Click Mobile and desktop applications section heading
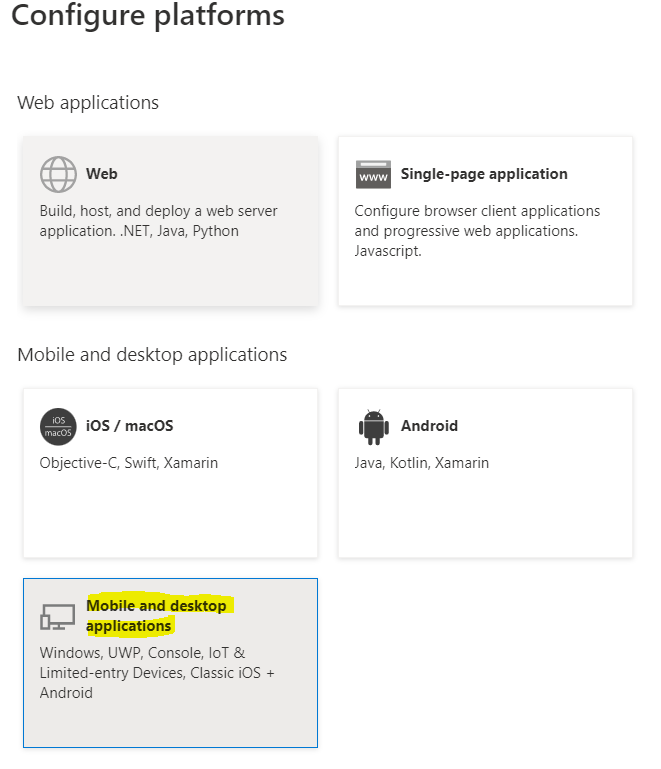Image resolution: width=661 pixels, height=769 pixels. 152,355
